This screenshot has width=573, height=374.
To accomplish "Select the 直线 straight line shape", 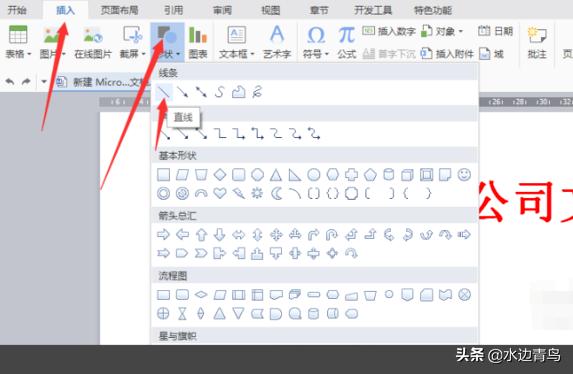I will pyautogui.click(x=163, y=92).
